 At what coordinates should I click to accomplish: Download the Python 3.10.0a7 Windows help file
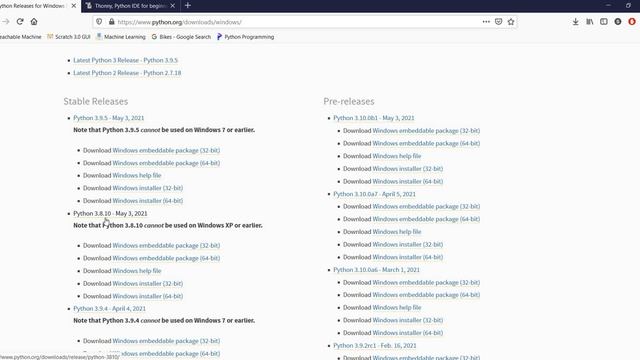[397, 232]
